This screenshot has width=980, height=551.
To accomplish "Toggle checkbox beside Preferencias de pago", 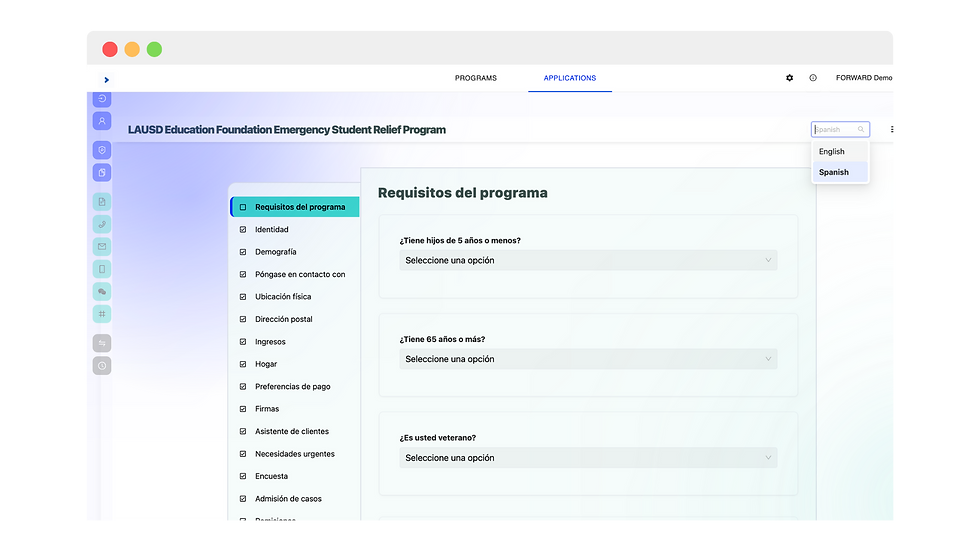I will [x=243, y=387].
